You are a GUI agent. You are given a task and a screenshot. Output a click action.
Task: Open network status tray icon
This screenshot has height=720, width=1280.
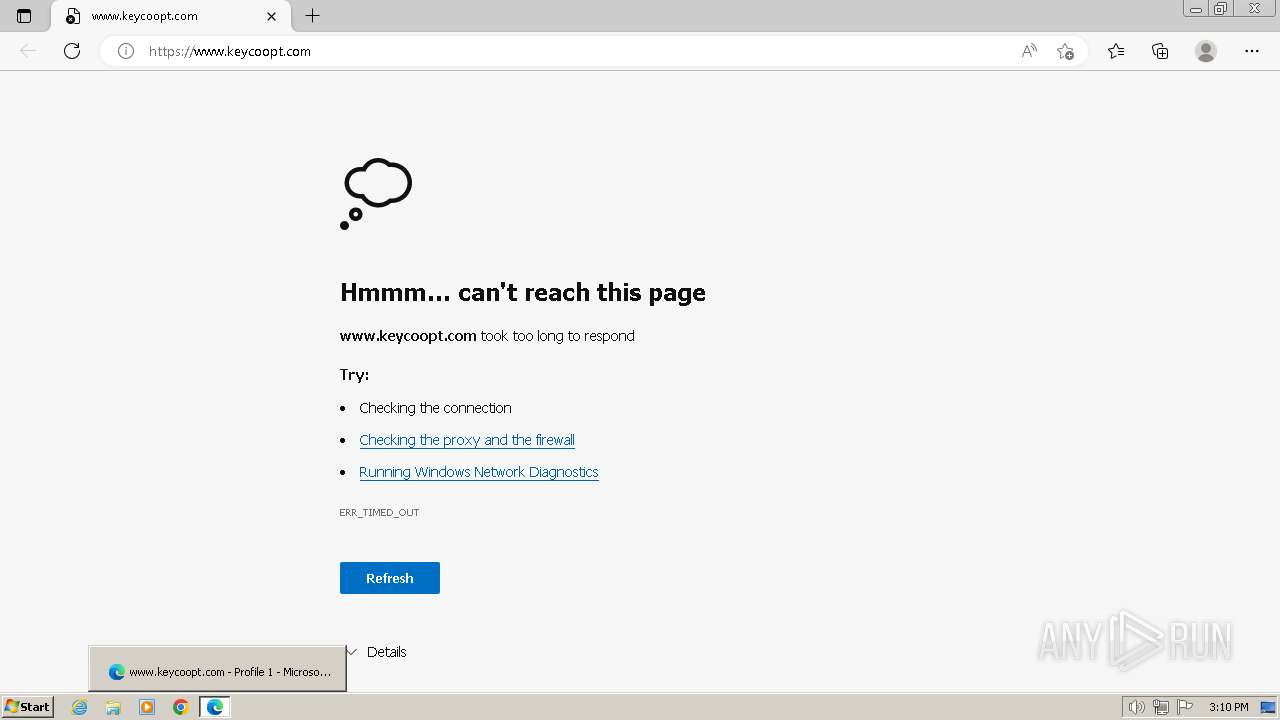click(1161, 707)
